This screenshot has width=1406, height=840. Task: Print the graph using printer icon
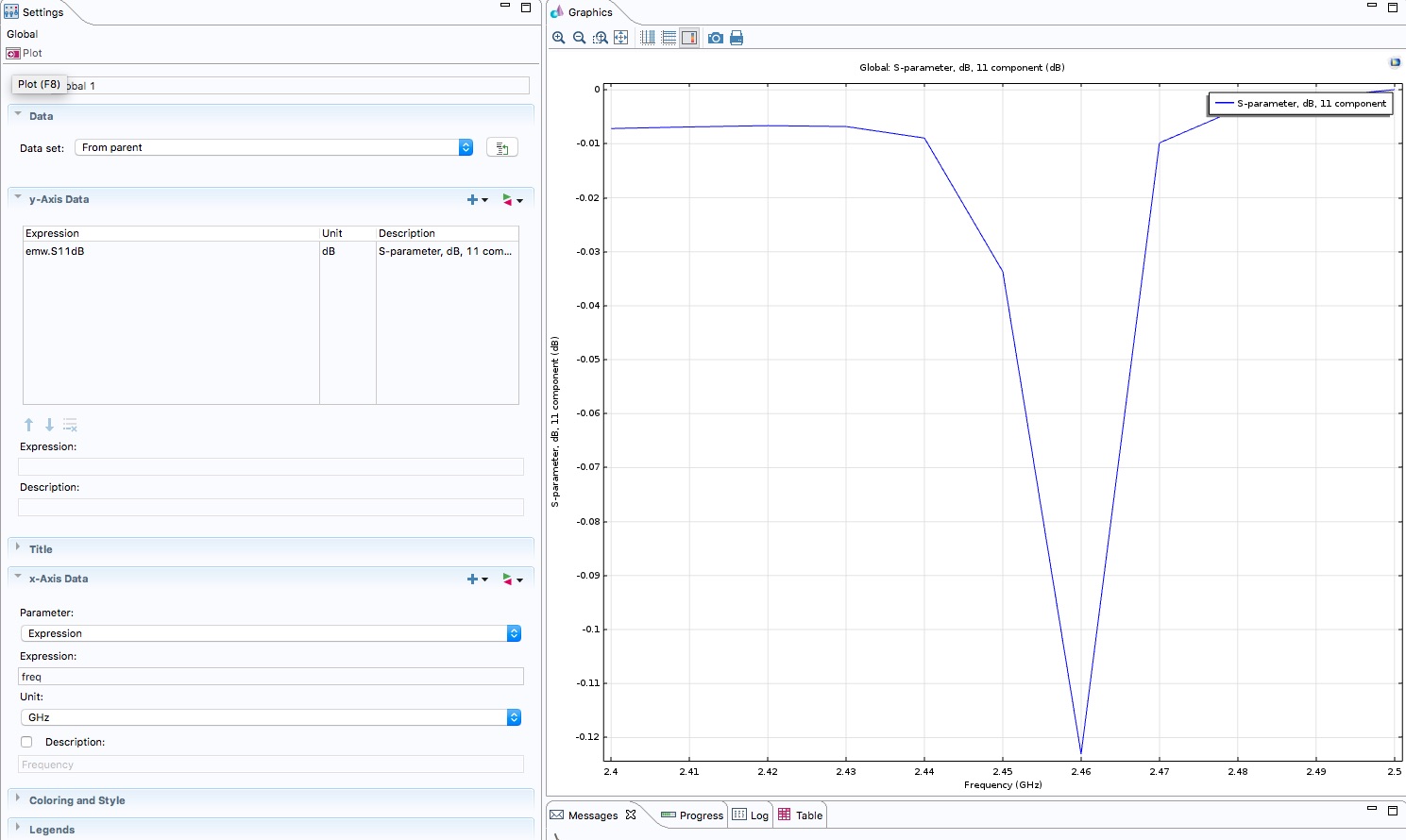[x=737, y=38]
